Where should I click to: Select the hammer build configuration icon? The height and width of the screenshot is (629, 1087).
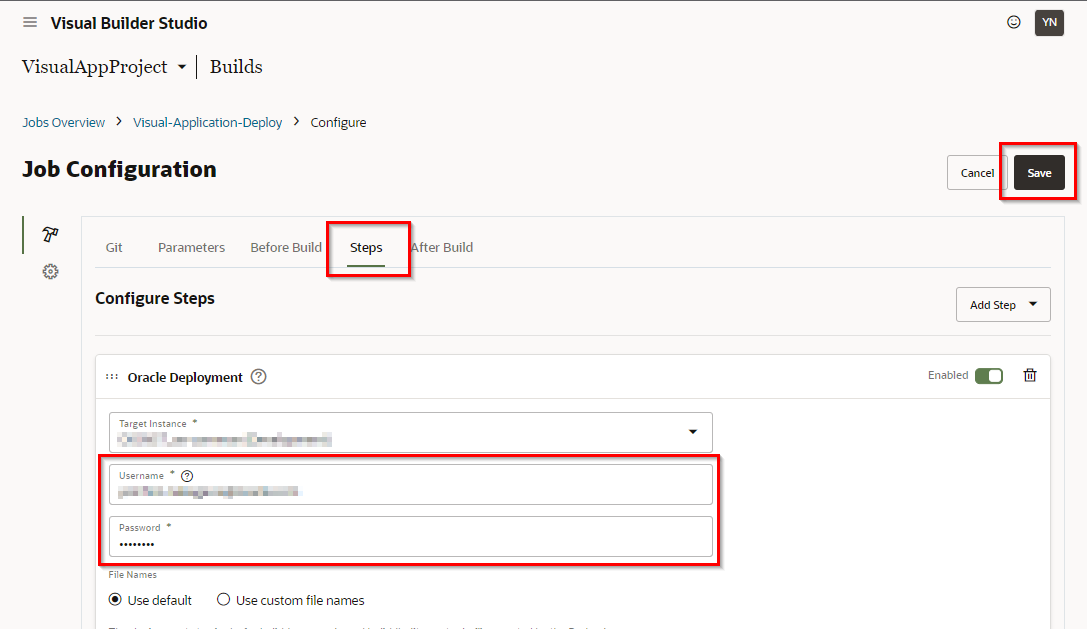coord(50,234)
